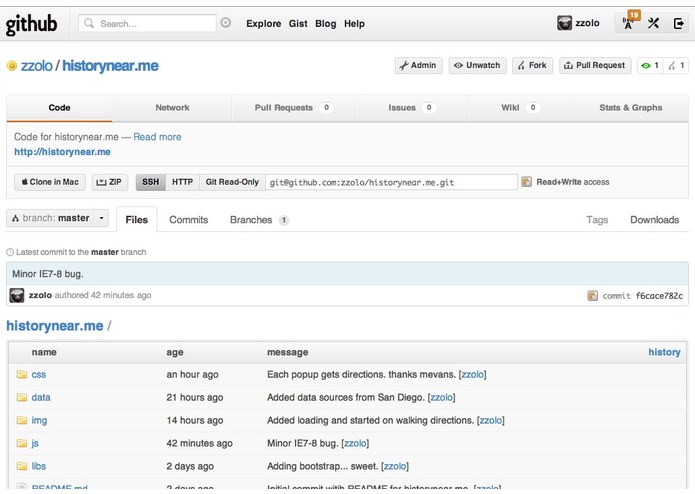Focus the Search input field

coord(148,23)
